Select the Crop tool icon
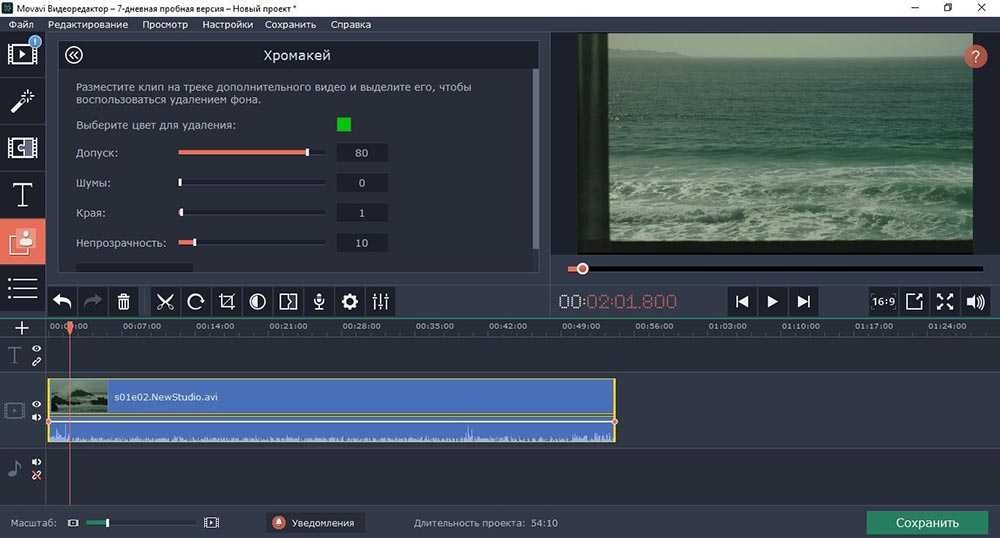 227,301
